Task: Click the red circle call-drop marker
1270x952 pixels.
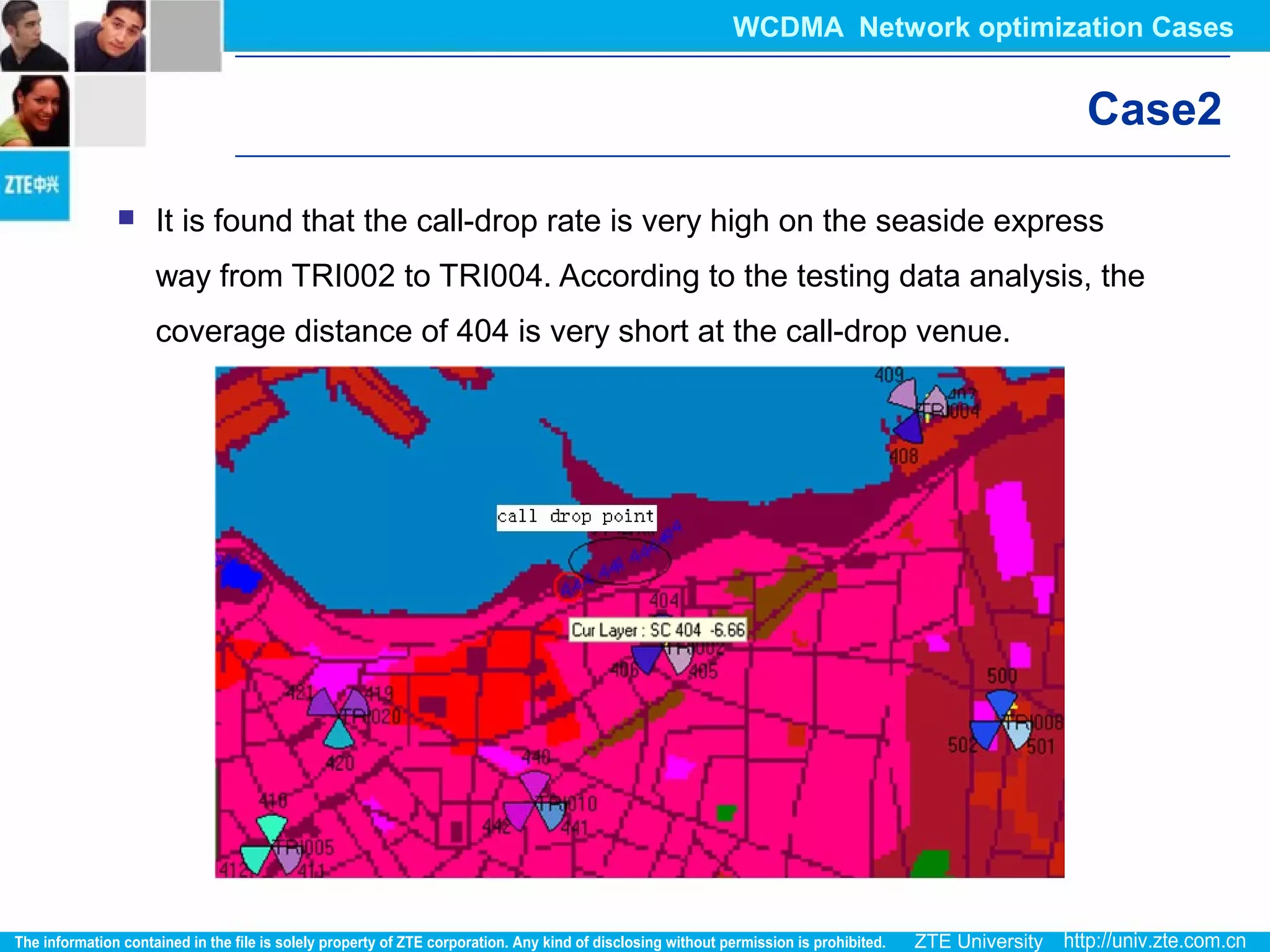Action: 568,586
